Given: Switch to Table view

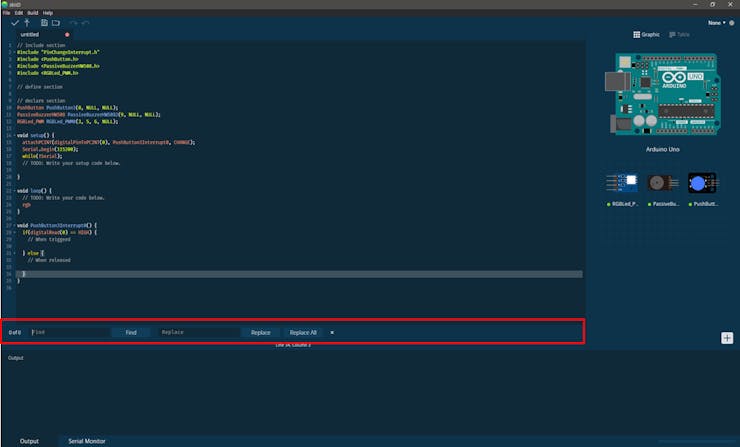Looking at the screenshot, I should point(679,34).
